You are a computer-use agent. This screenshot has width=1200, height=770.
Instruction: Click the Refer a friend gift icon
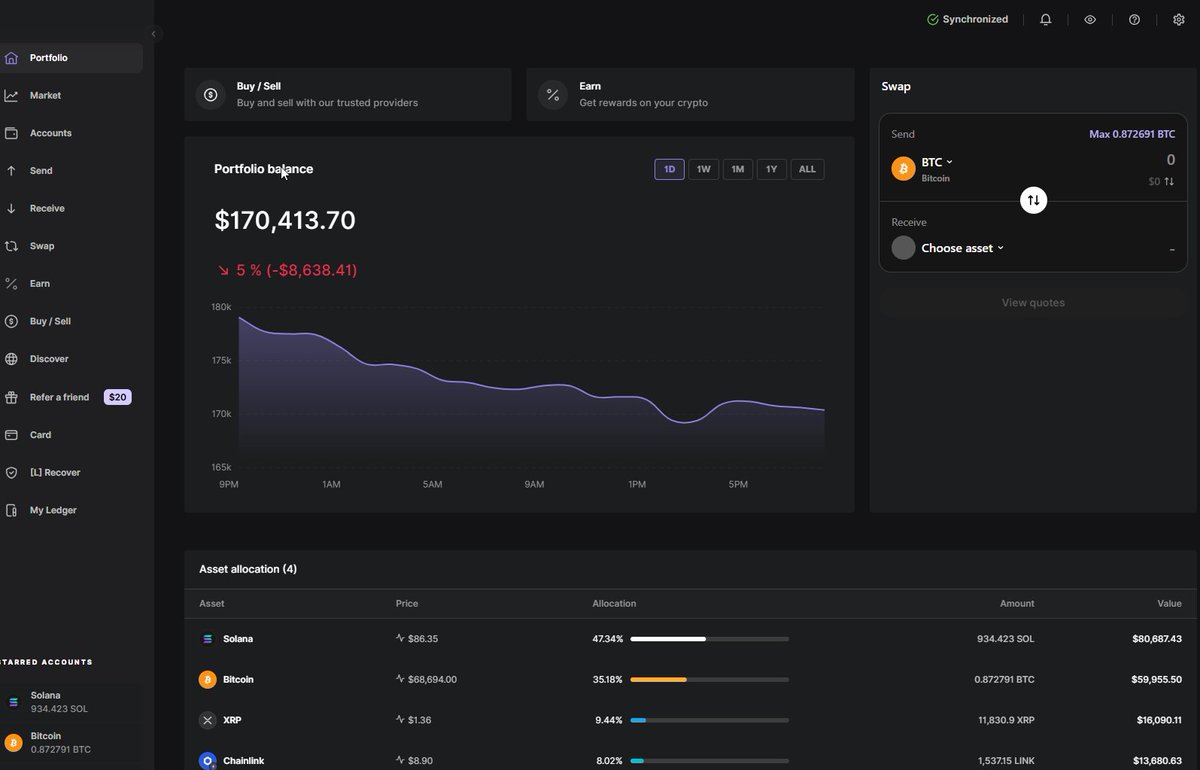click(x=11, y=397)
